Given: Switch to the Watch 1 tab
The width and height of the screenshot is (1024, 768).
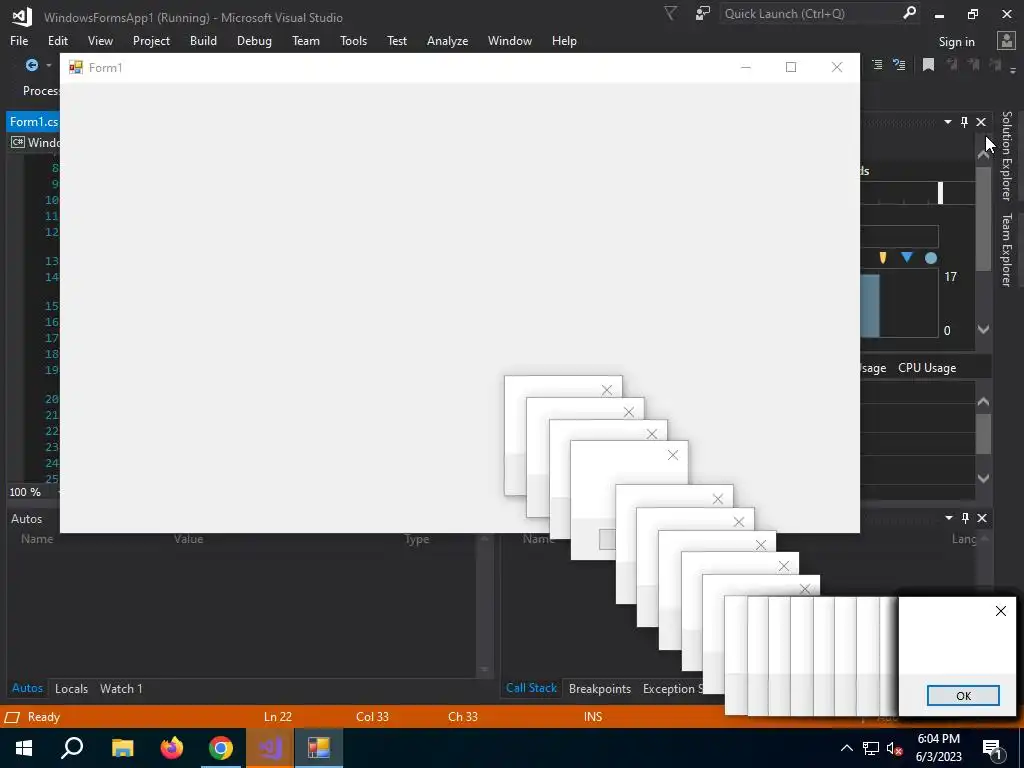Looking at the screenshot, I should point(121,688).
